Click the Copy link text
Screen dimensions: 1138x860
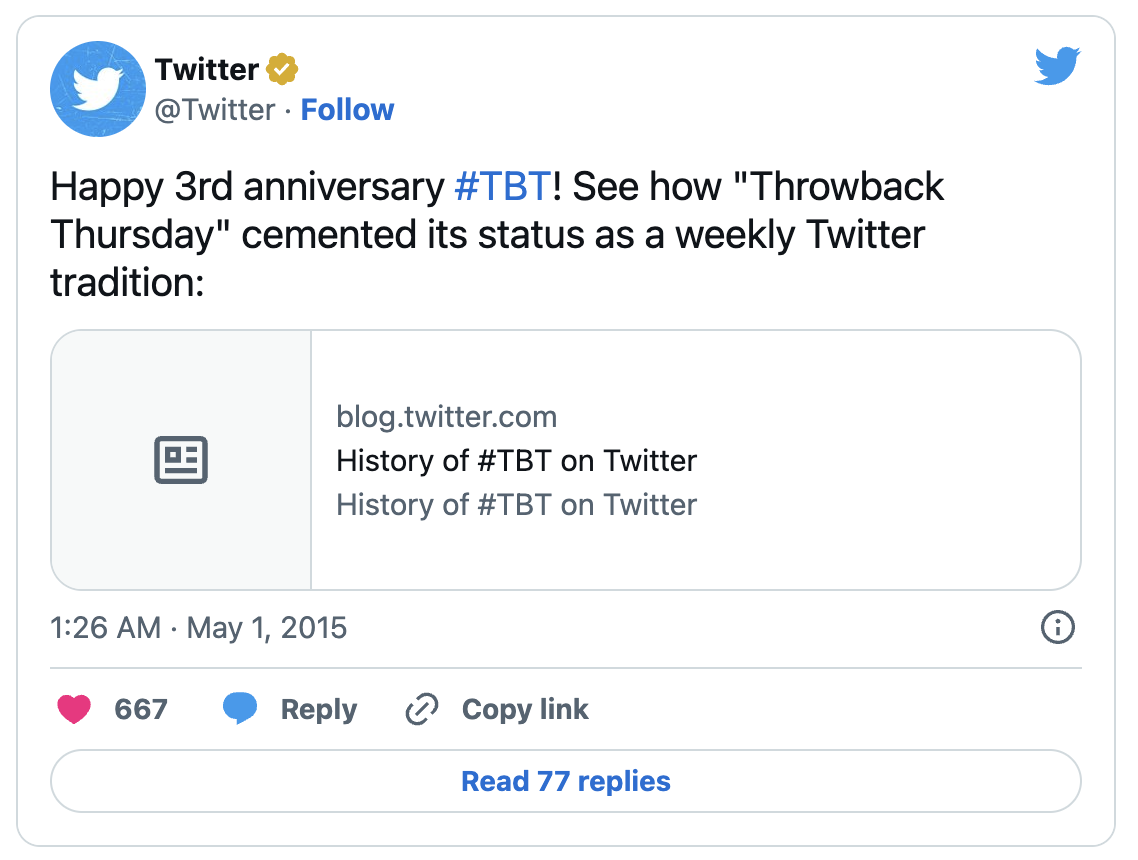[525, 710]
